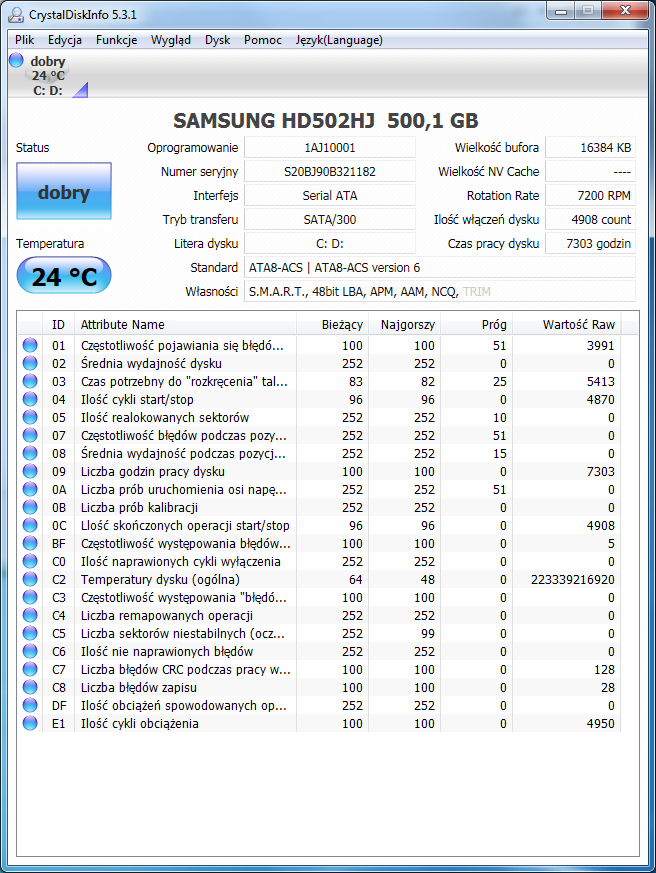Select row Liczba błędów zapisu
656x873 pixels.
coord(320,688)
